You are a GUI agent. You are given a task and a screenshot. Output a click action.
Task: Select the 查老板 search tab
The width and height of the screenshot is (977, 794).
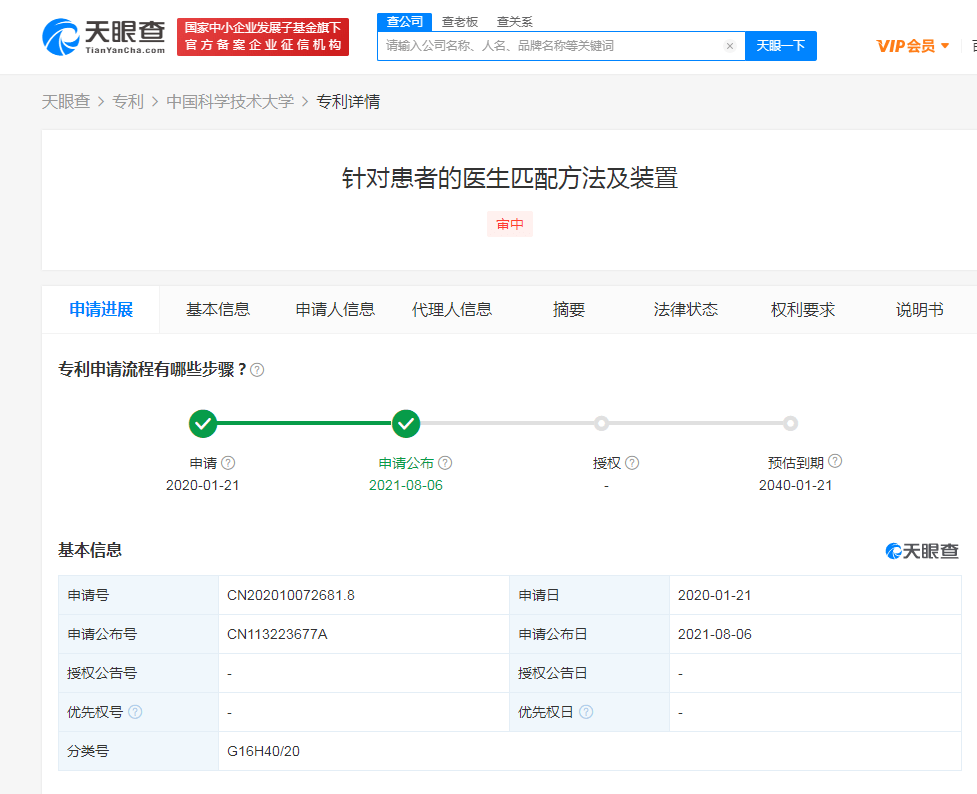(x=460, y=22)
